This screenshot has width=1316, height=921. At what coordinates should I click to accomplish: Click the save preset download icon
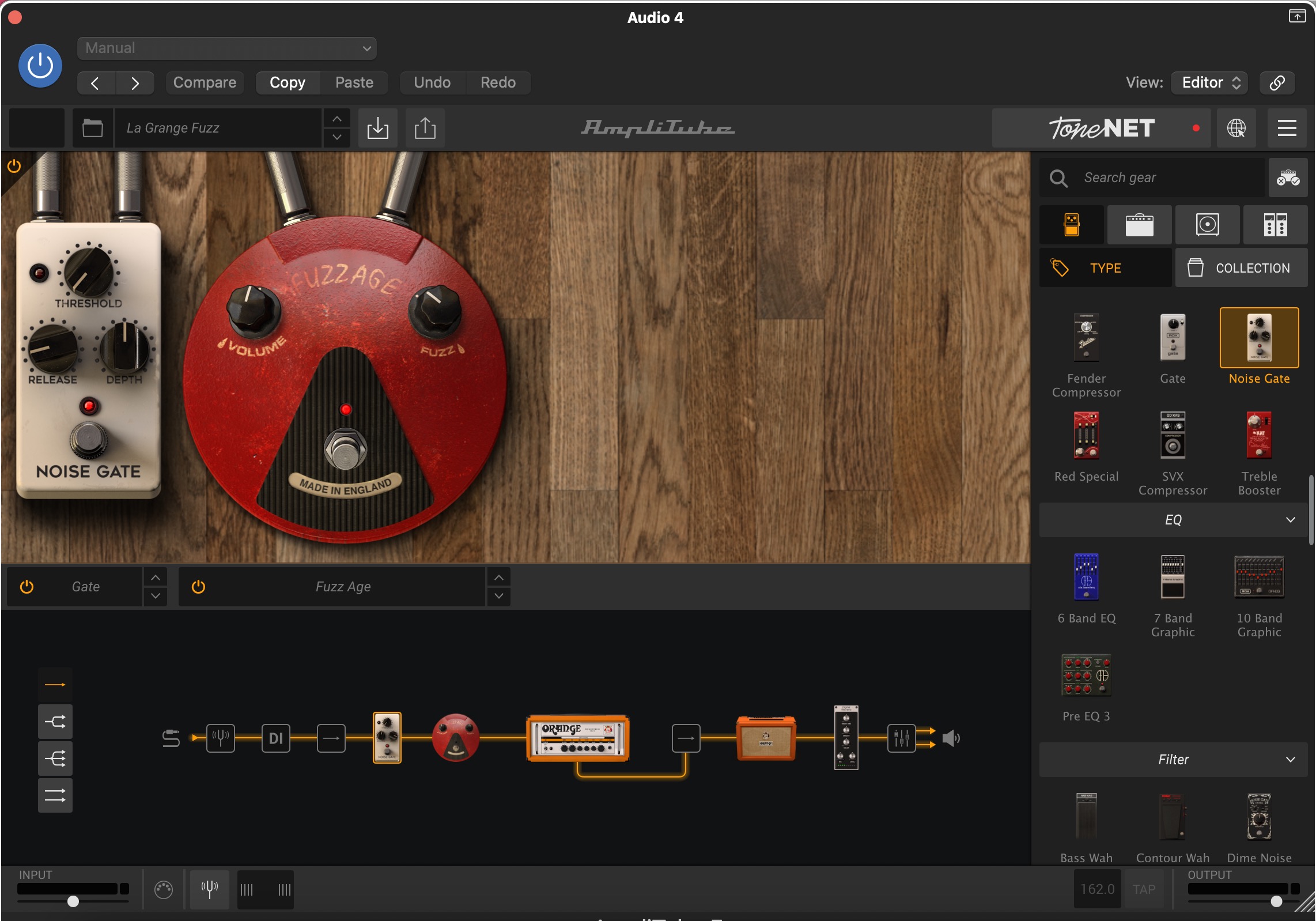[377, 128]
